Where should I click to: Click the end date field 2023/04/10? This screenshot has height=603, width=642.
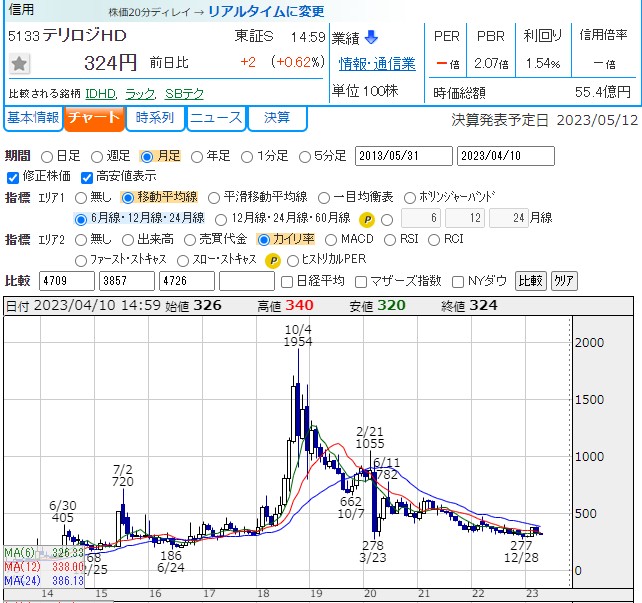point(506,156)
